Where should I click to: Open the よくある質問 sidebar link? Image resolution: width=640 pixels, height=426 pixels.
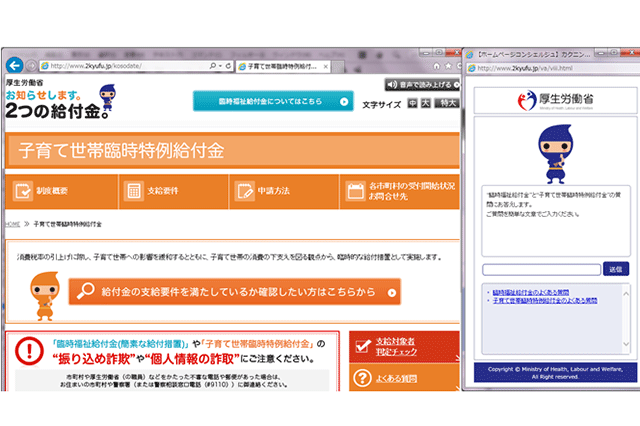click(396, 379)
